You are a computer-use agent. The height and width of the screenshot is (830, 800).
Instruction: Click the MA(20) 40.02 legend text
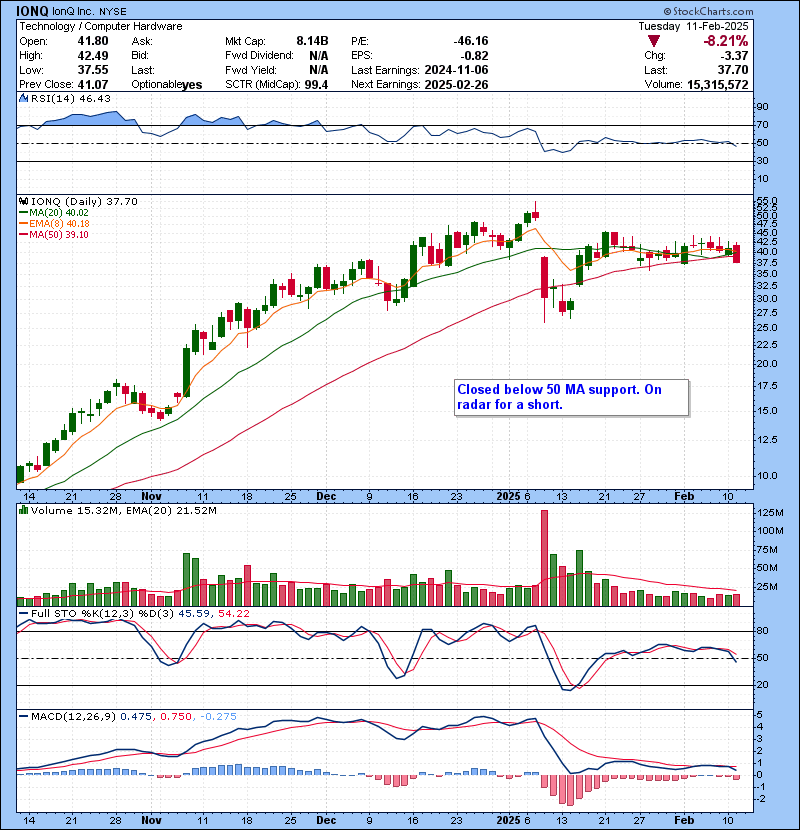[59, 213]
